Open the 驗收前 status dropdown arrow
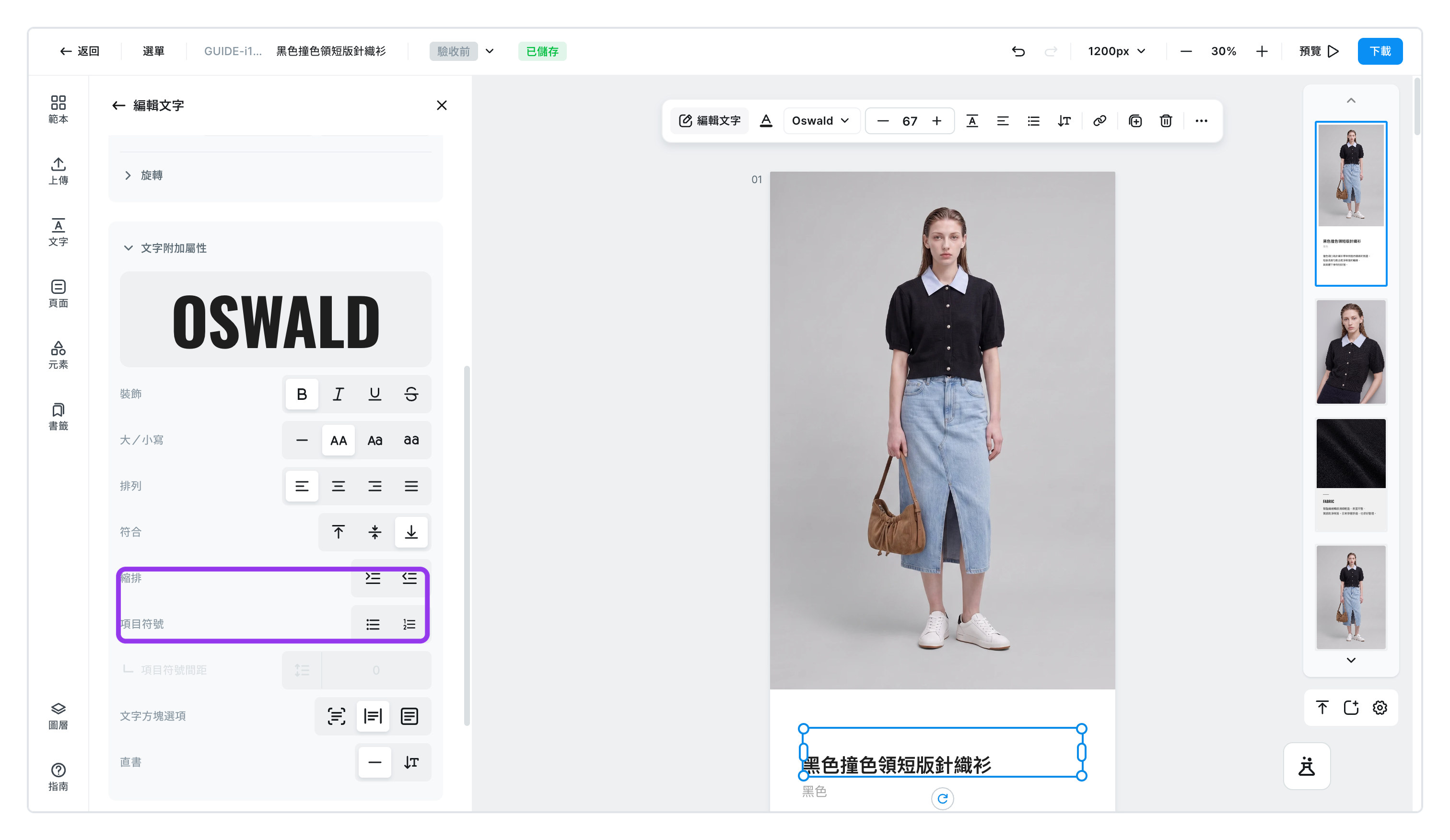The height and width of the screenshot is (840, 1450). pos(490,51)
